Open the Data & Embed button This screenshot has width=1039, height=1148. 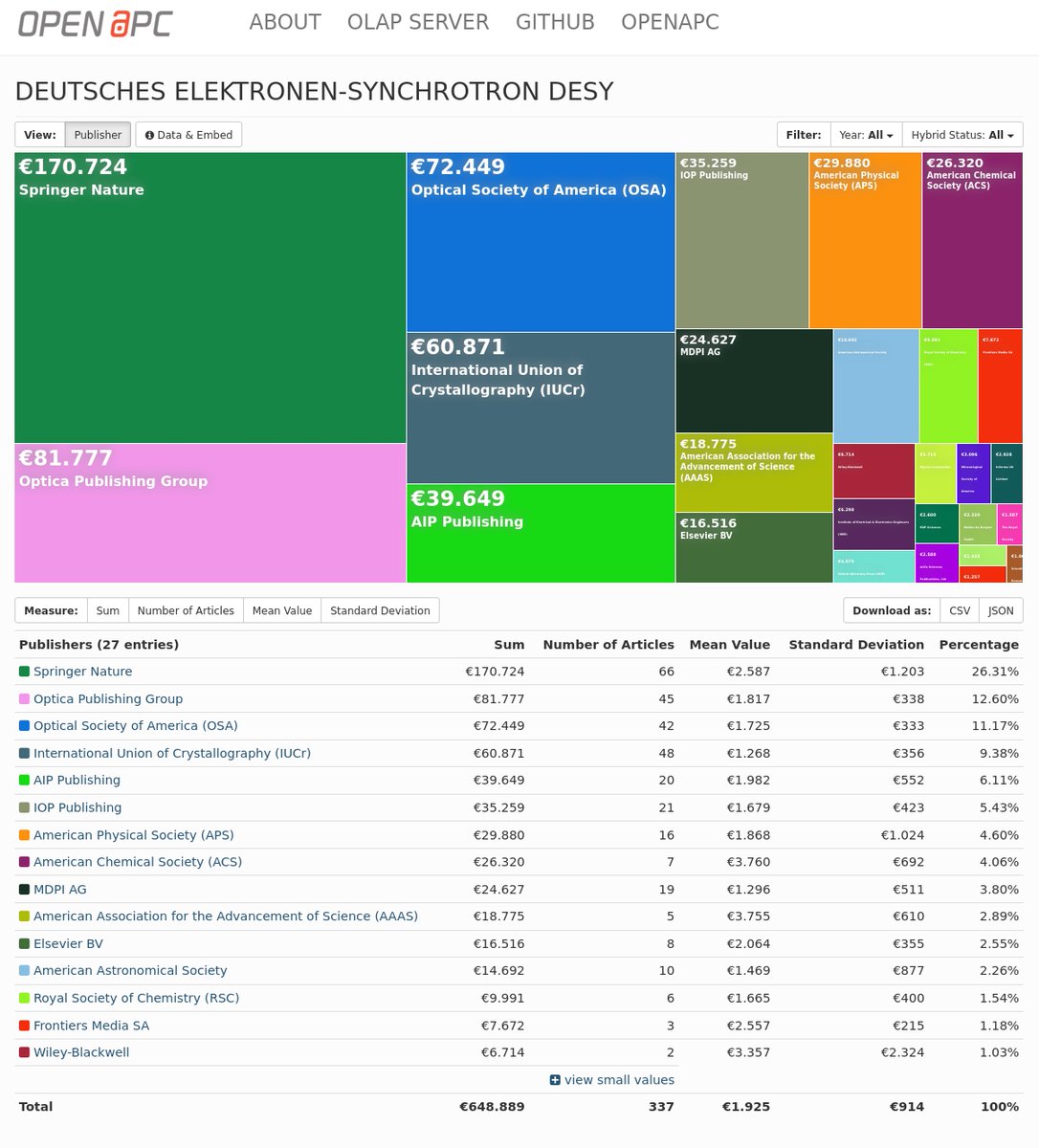click(x=188, y=135)
